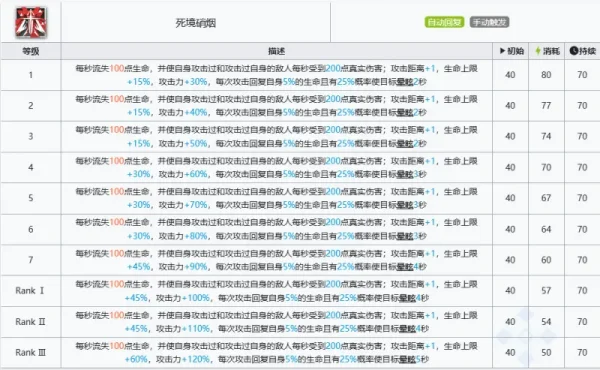The height and width of the screenshot is (370, 600).
Task: Click the 描述 column header
Action: tap(276, 51)
